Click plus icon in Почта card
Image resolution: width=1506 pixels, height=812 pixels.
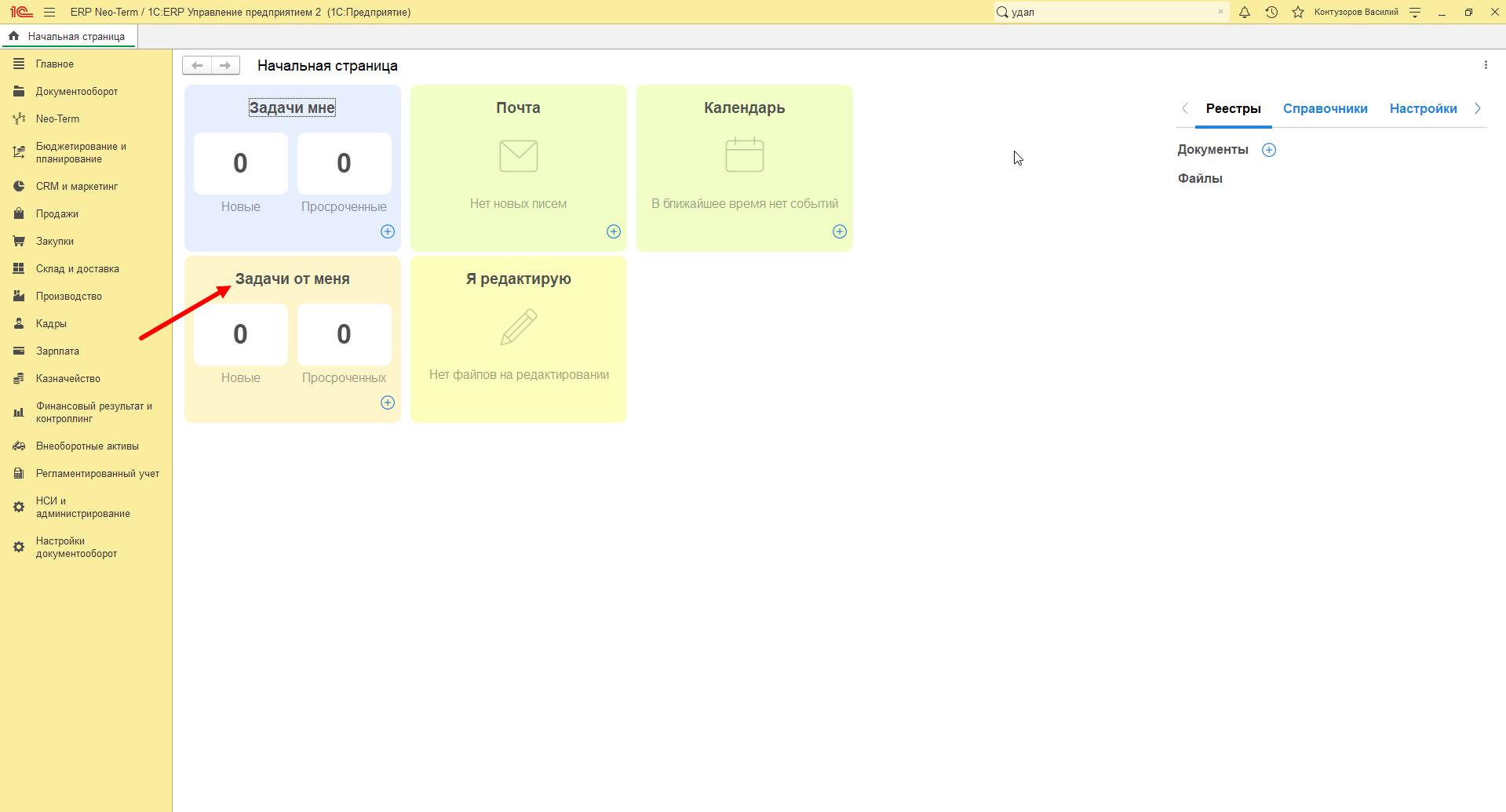click(614, 231)
